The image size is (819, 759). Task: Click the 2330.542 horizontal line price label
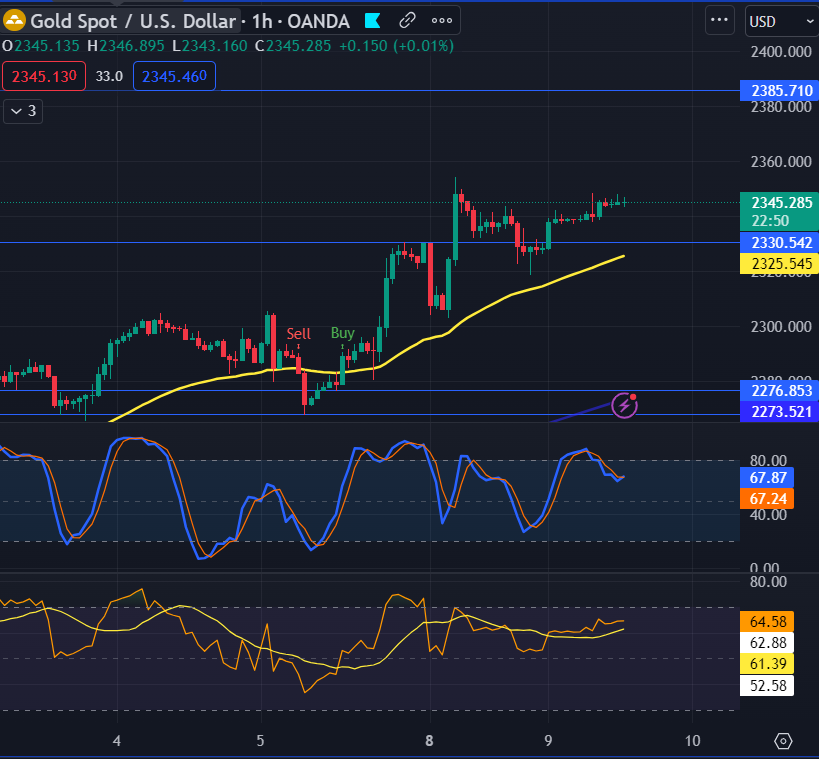779,243
